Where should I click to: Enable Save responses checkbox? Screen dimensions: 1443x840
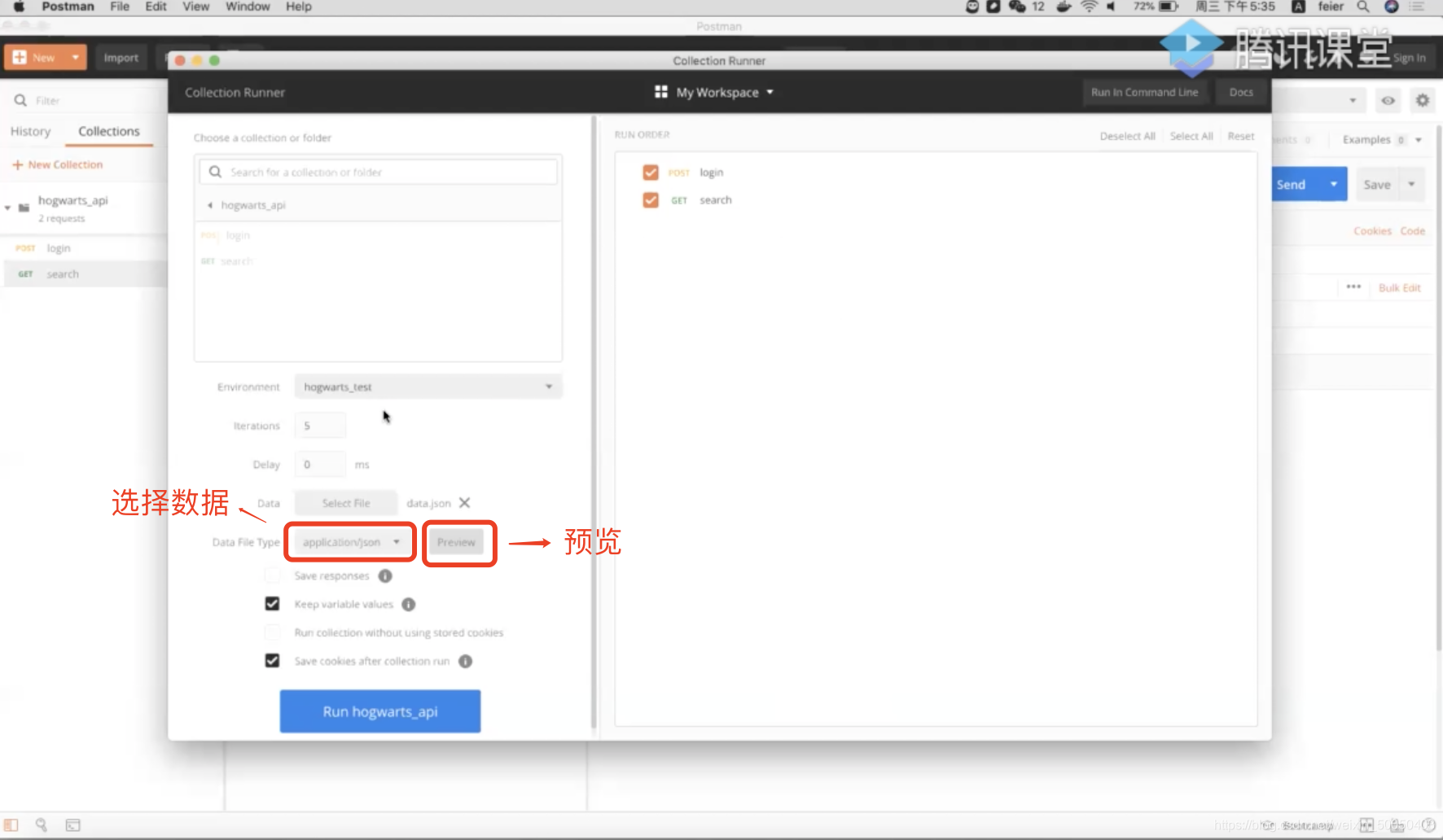click(273, 575)
